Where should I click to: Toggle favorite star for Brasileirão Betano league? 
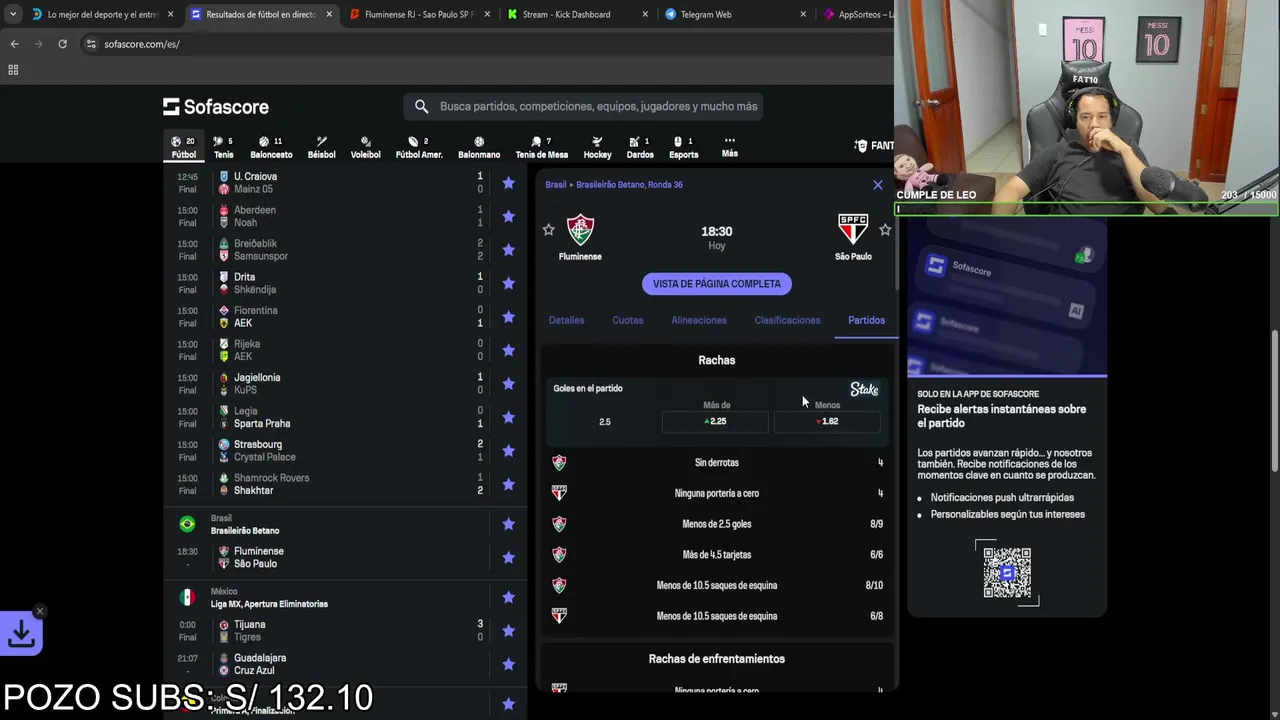click(x=508, y=524)
